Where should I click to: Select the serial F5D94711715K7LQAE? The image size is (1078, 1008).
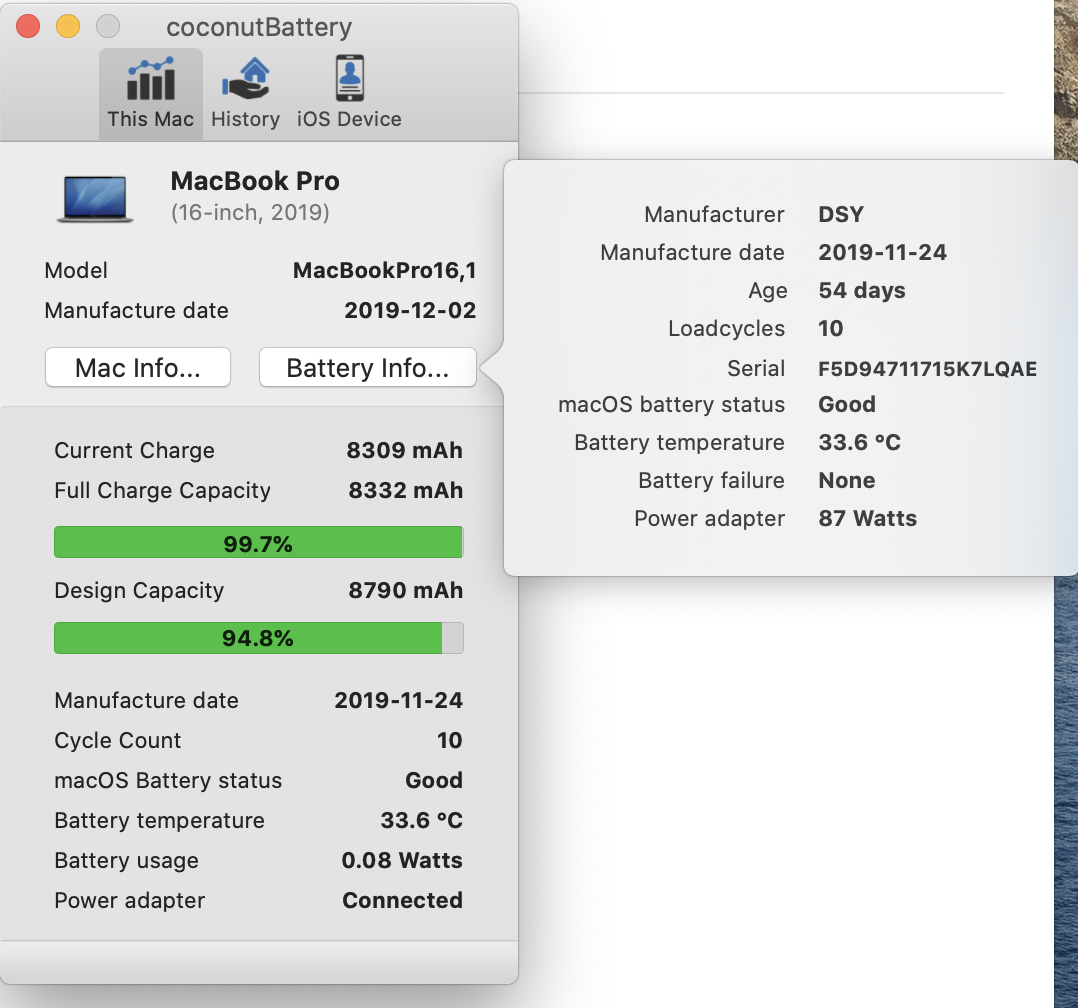click(927, 369)
